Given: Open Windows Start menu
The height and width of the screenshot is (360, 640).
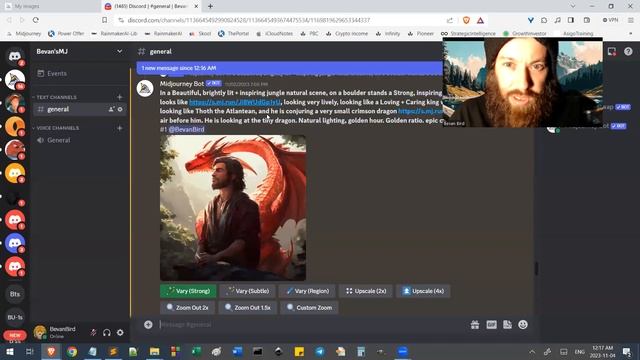Looking at the screenshot, I should (x=9, y=351).
